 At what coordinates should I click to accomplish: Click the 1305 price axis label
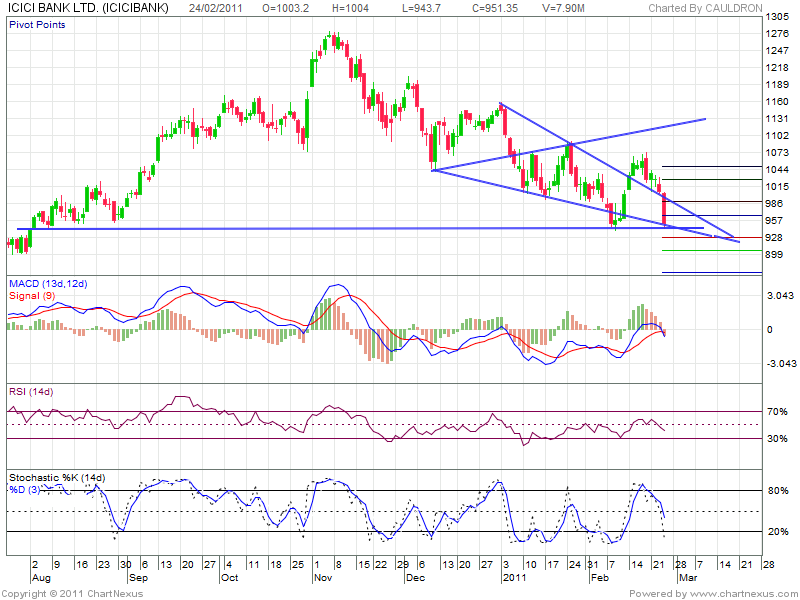tap(776, 18)
